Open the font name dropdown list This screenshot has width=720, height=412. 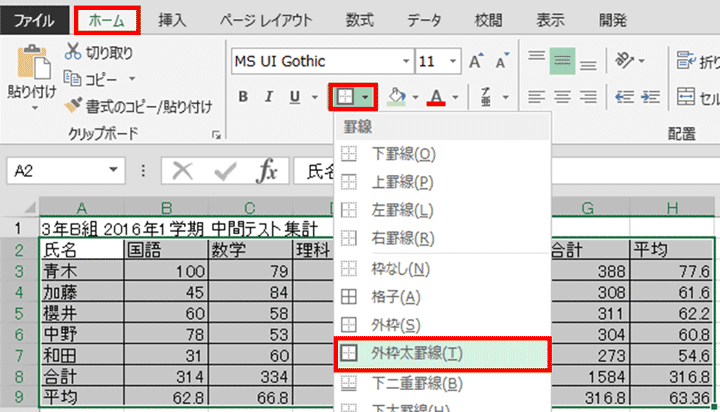click(406, 61)
